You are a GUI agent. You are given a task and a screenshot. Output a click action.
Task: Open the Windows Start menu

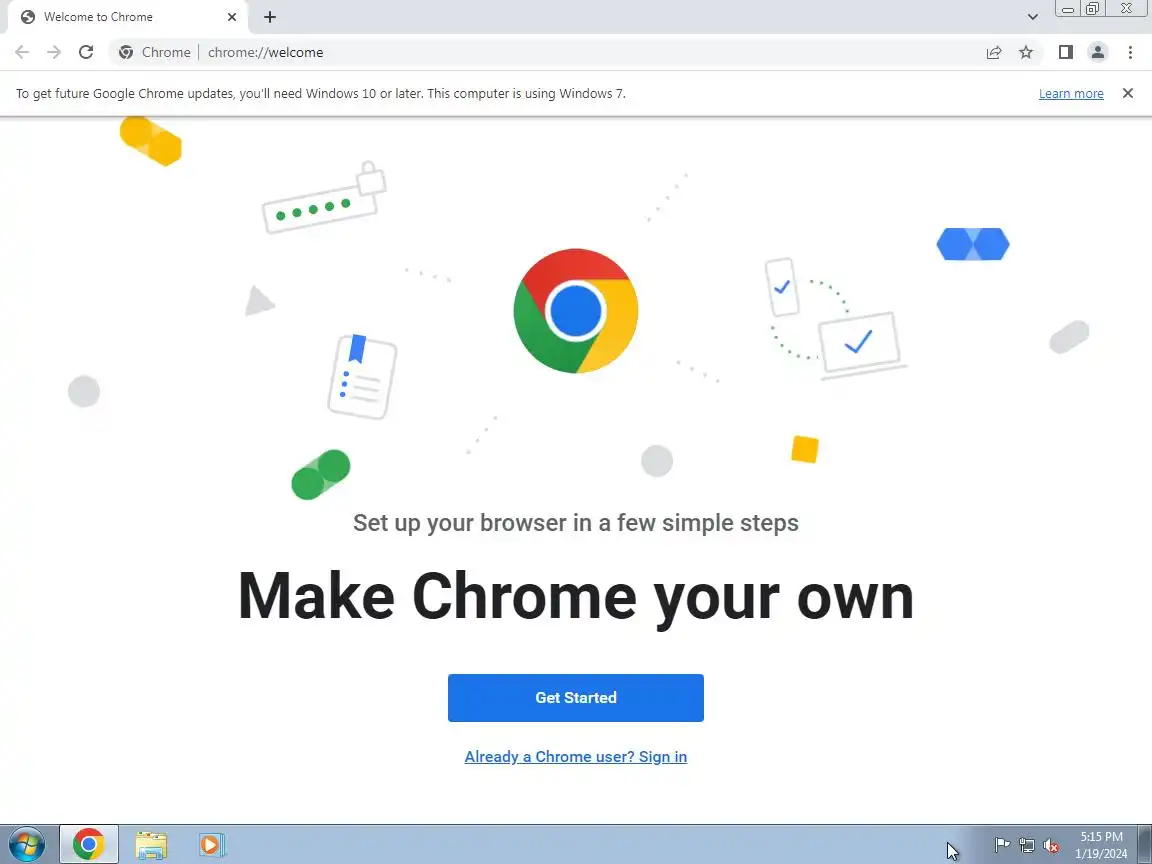(26, 845)
